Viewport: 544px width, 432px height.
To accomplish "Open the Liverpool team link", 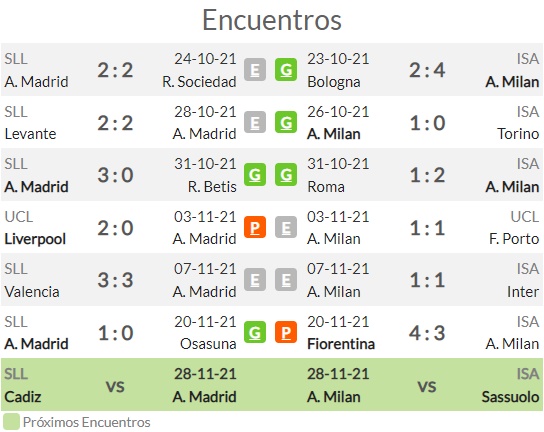I will pyautogui.click(x=35, y=239).
